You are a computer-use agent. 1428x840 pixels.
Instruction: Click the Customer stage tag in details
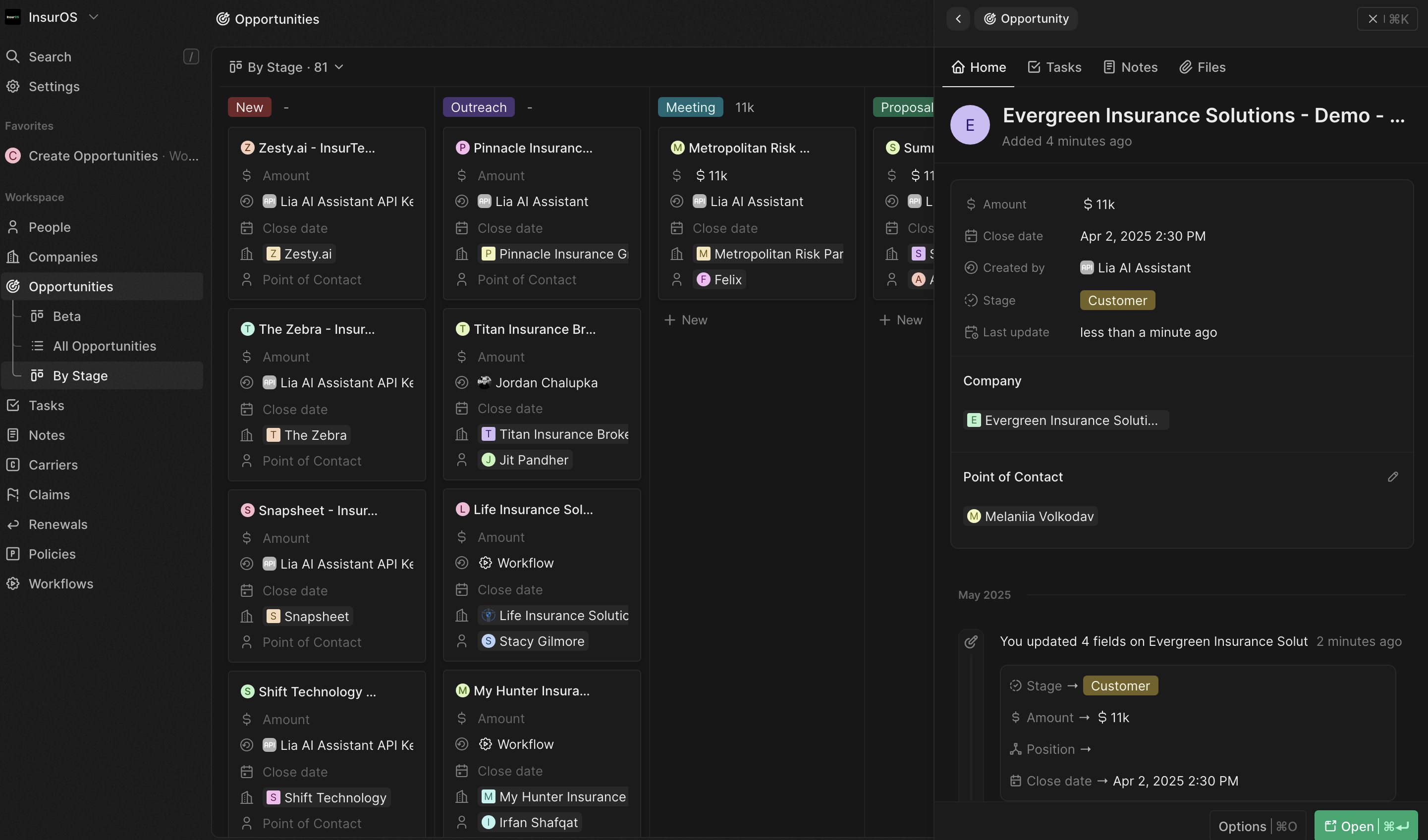tap(1117, 301)
